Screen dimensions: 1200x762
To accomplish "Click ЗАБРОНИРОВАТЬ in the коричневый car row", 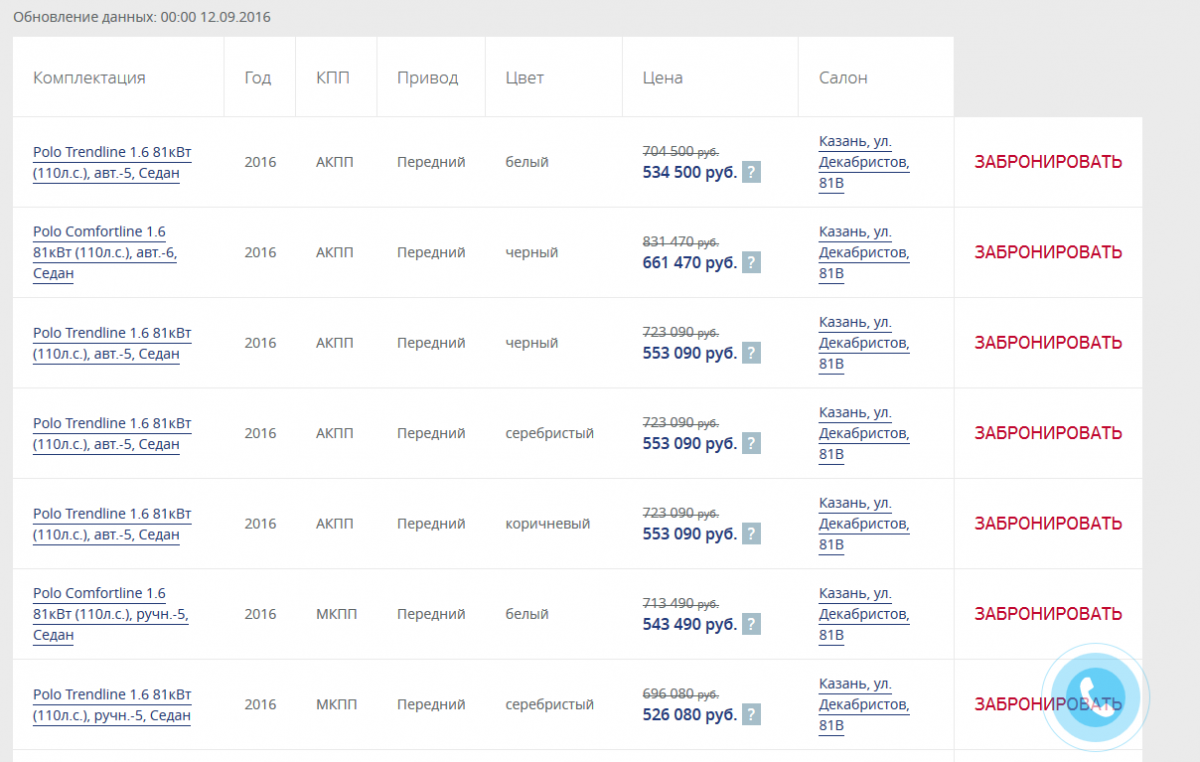I will coord(1048,523).
